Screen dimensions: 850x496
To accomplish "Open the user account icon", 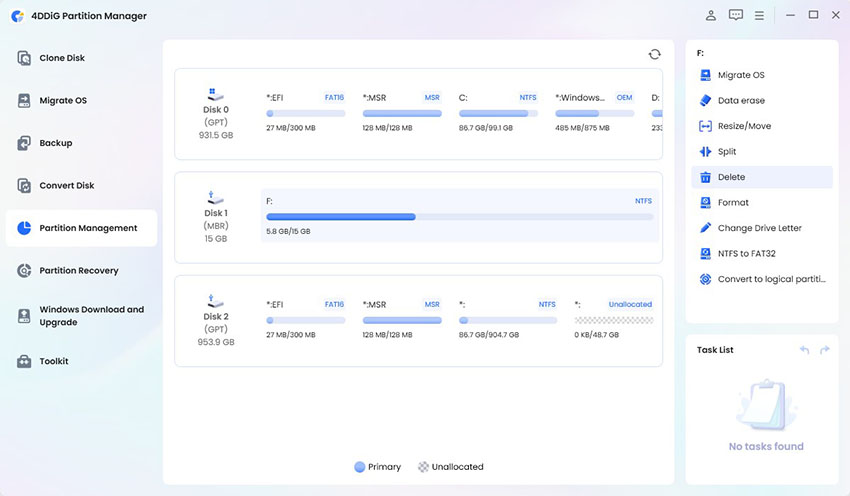I will pyautogui.click(x=710, y=15).
